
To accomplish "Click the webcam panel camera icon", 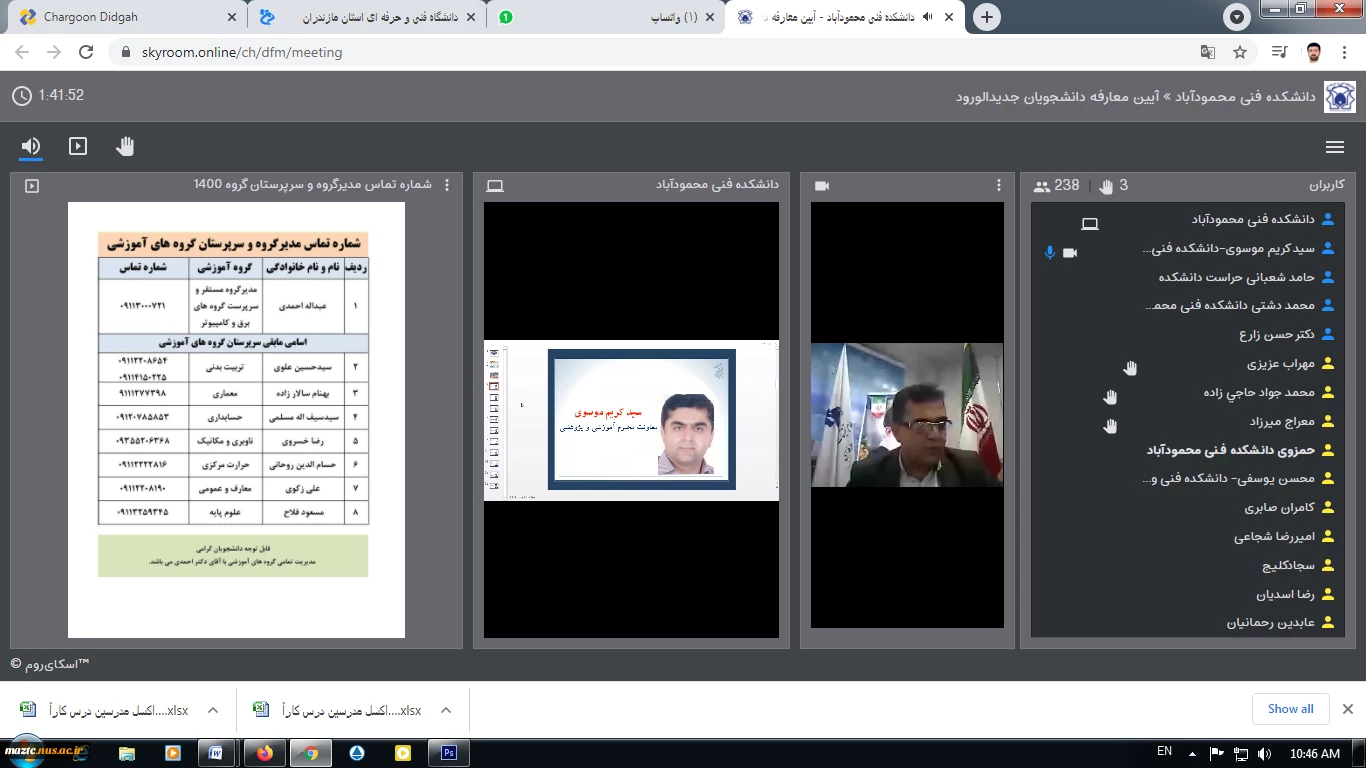I will coord(822,185).
